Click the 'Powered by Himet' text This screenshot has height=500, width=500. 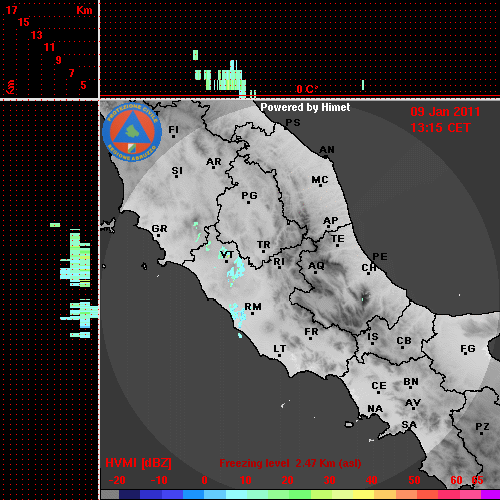pyautogui.click(x=305, y=107)
